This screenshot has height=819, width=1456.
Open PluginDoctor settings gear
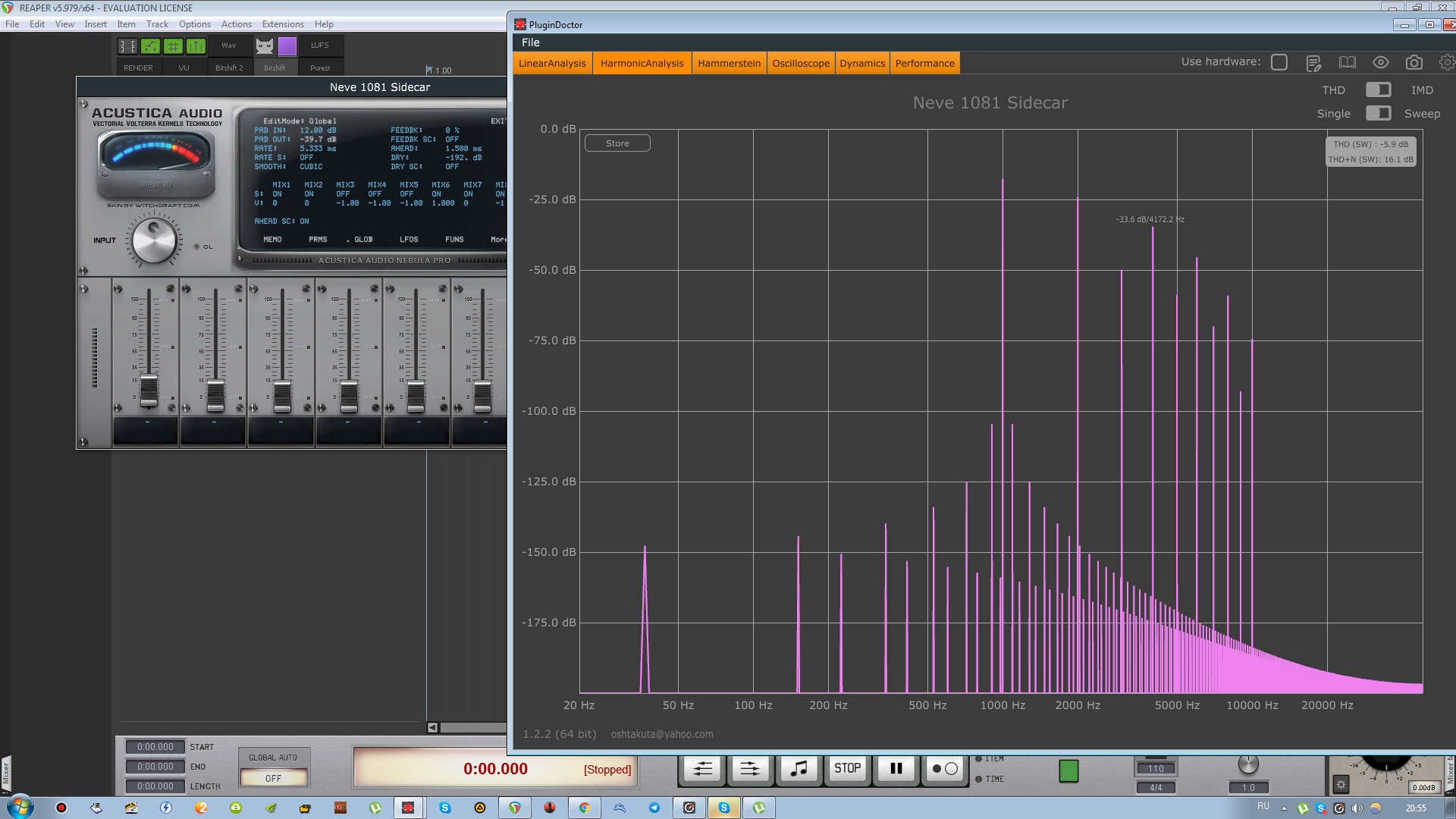1447,63
